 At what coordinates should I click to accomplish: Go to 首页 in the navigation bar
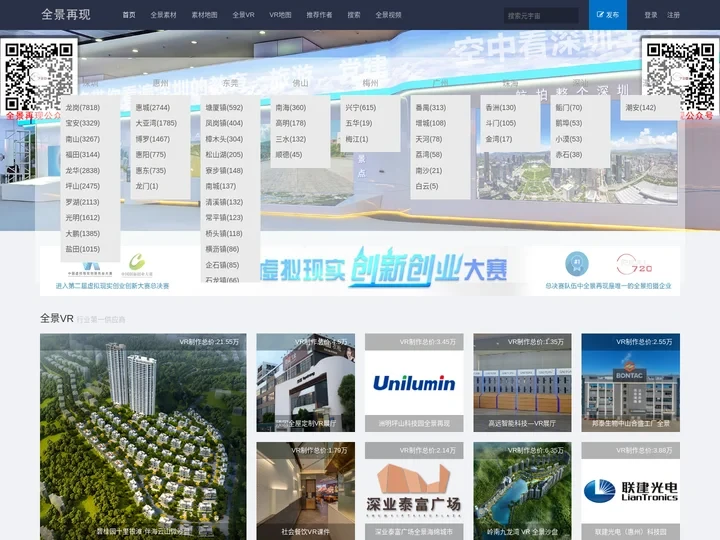pyautogui.click(x=129, y=15)
